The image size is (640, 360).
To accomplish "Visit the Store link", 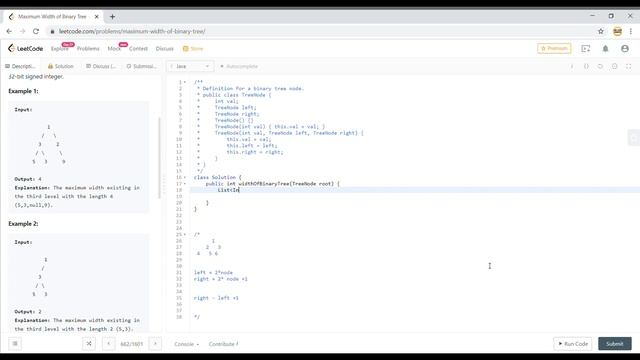I will [193, 49].
